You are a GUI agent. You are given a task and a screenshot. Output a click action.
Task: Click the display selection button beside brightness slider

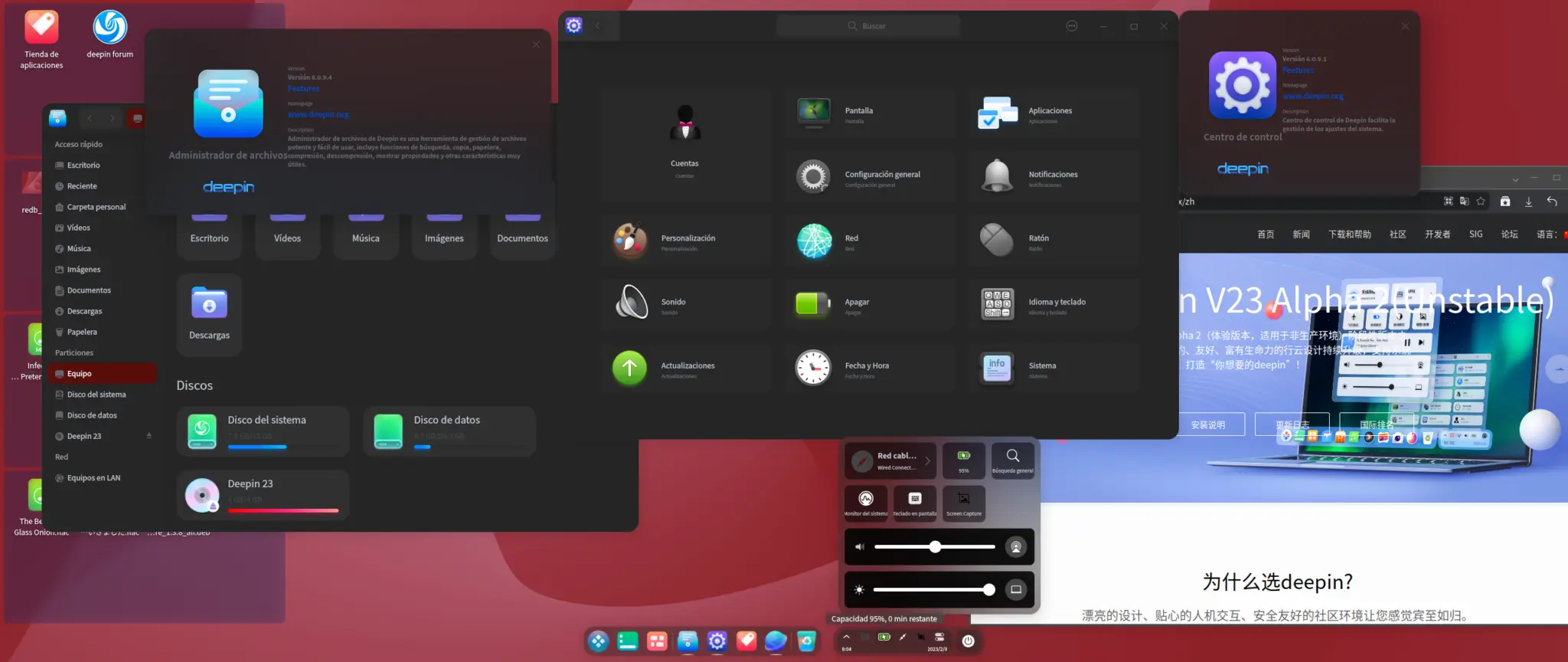click(1016, 589)
